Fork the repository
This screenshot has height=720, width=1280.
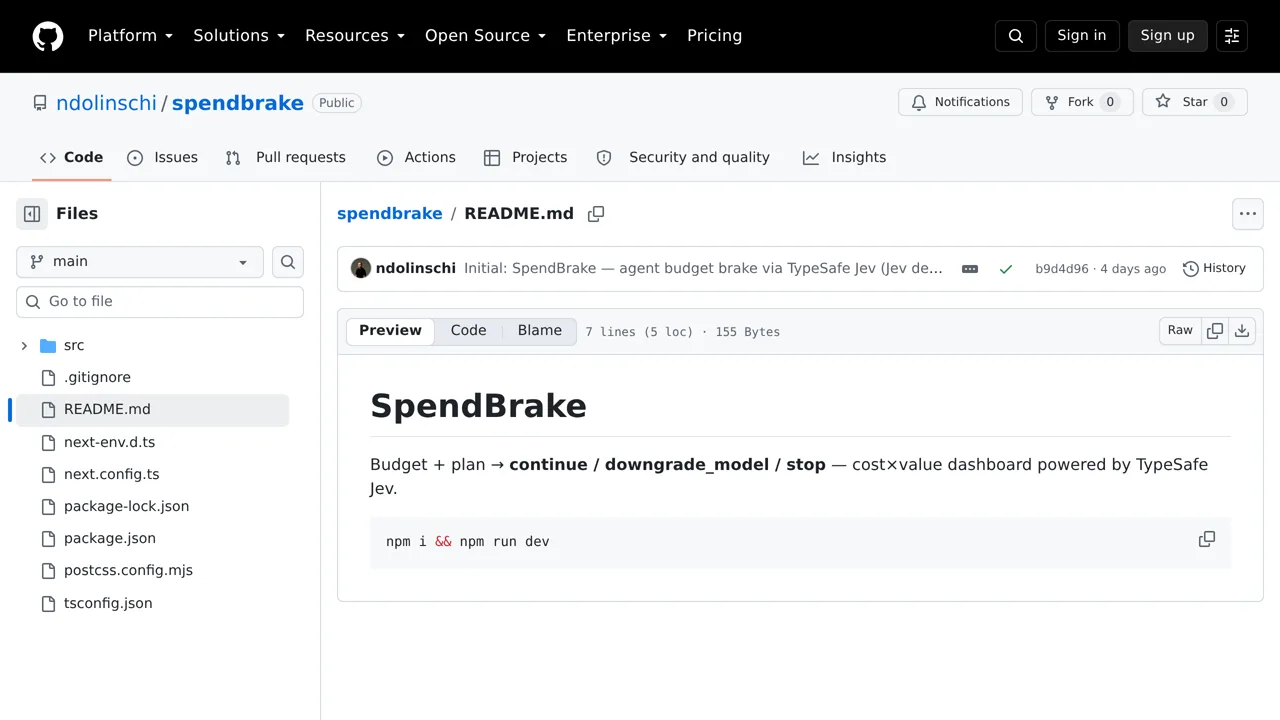pos(1082,102)
